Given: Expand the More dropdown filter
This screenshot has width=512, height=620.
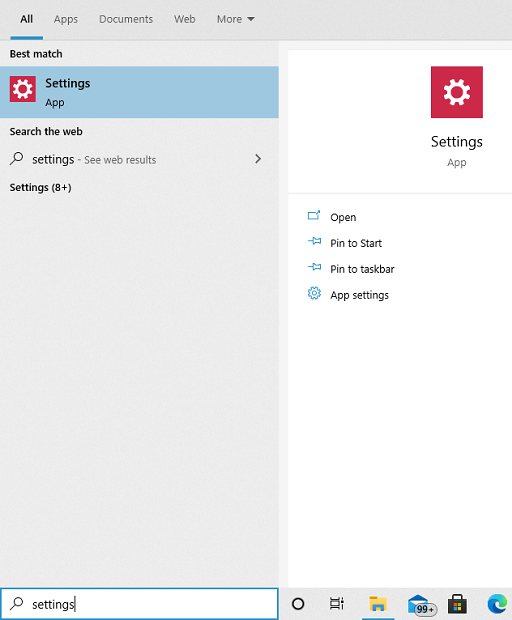Looking at the screenshot, I should [x=236, y=19].
